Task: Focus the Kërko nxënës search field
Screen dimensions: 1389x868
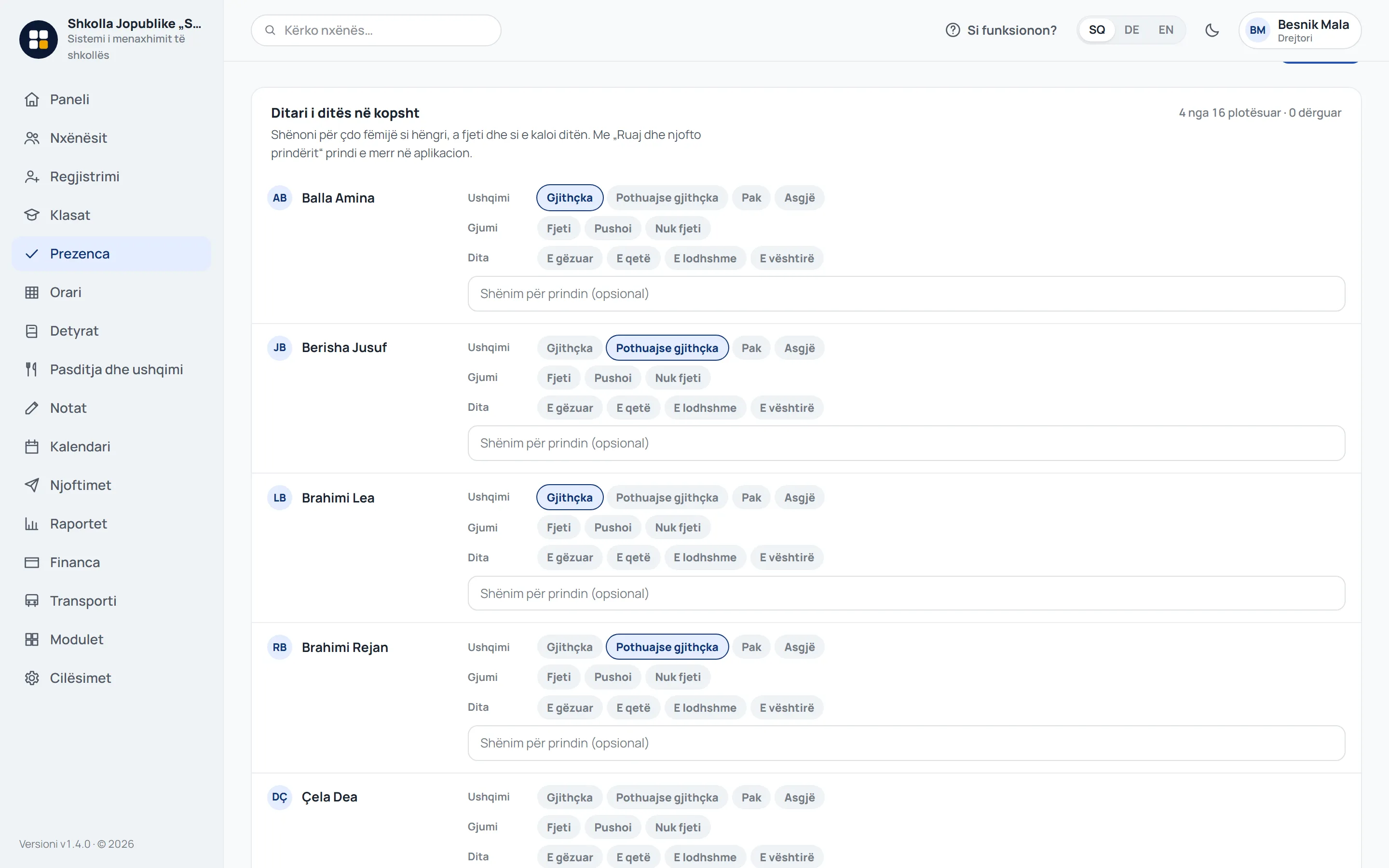Action: pos(376,30)
